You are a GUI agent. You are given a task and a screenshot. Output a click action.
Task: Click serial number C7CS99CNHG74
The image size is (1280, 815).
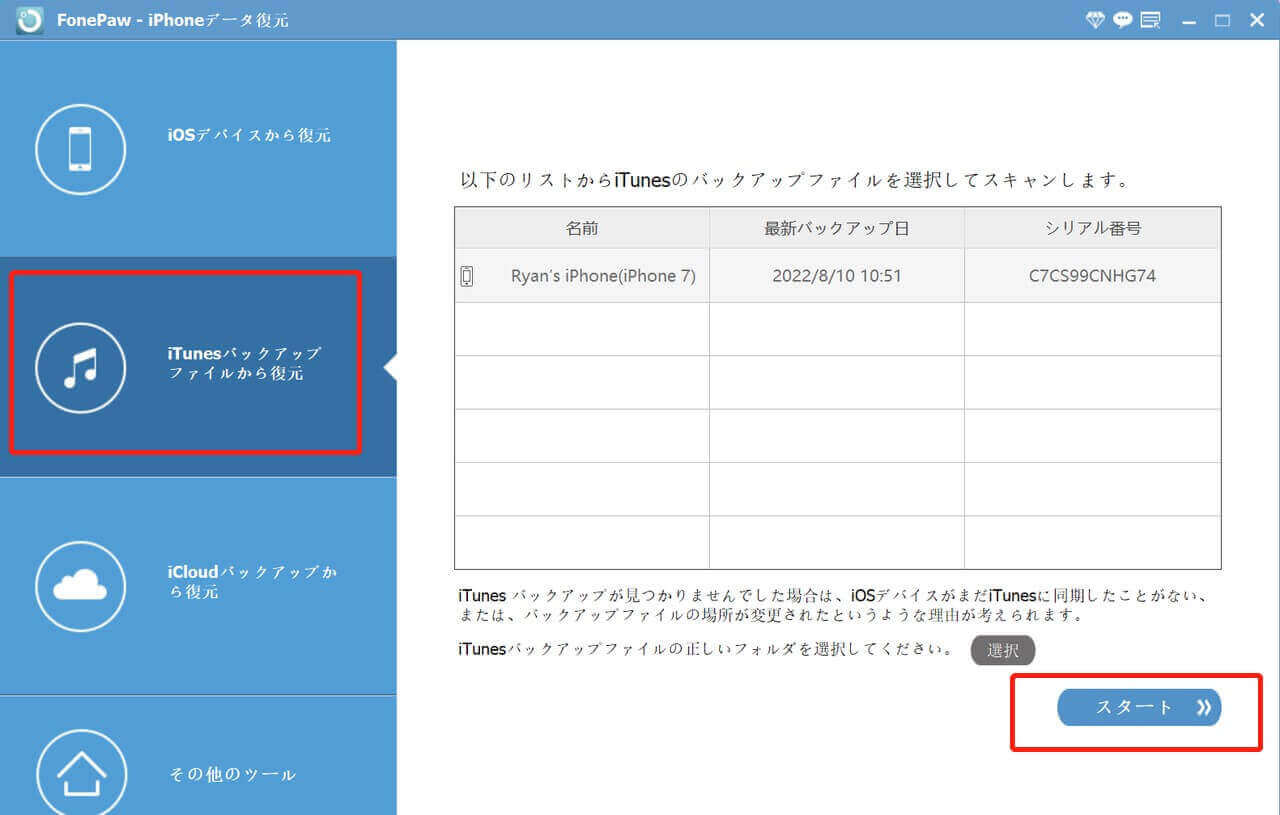click(1092, 276)
